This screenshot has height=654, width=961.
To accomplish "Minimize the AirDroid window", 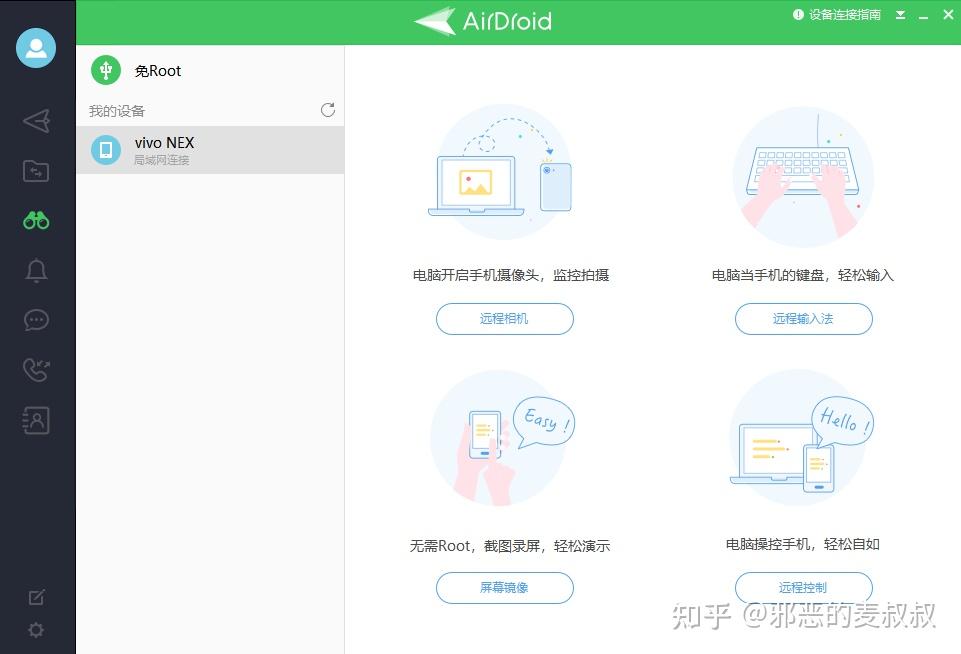I will click(924, 17).
